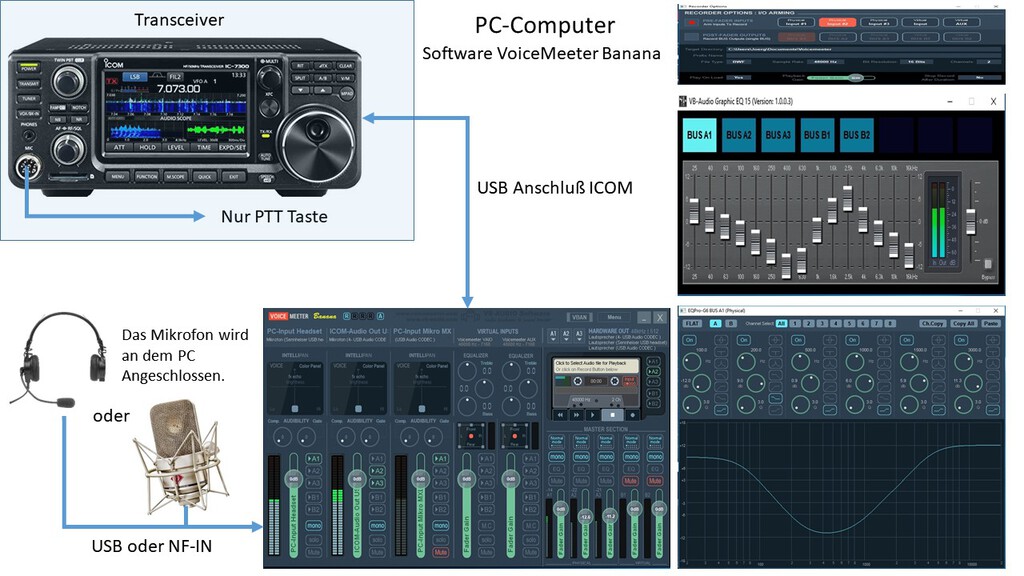The width and height of the screenshot is (1024, 576).
Task: Toggle A1 routing on PC-Input Headset strip
Action: [314, 458]
